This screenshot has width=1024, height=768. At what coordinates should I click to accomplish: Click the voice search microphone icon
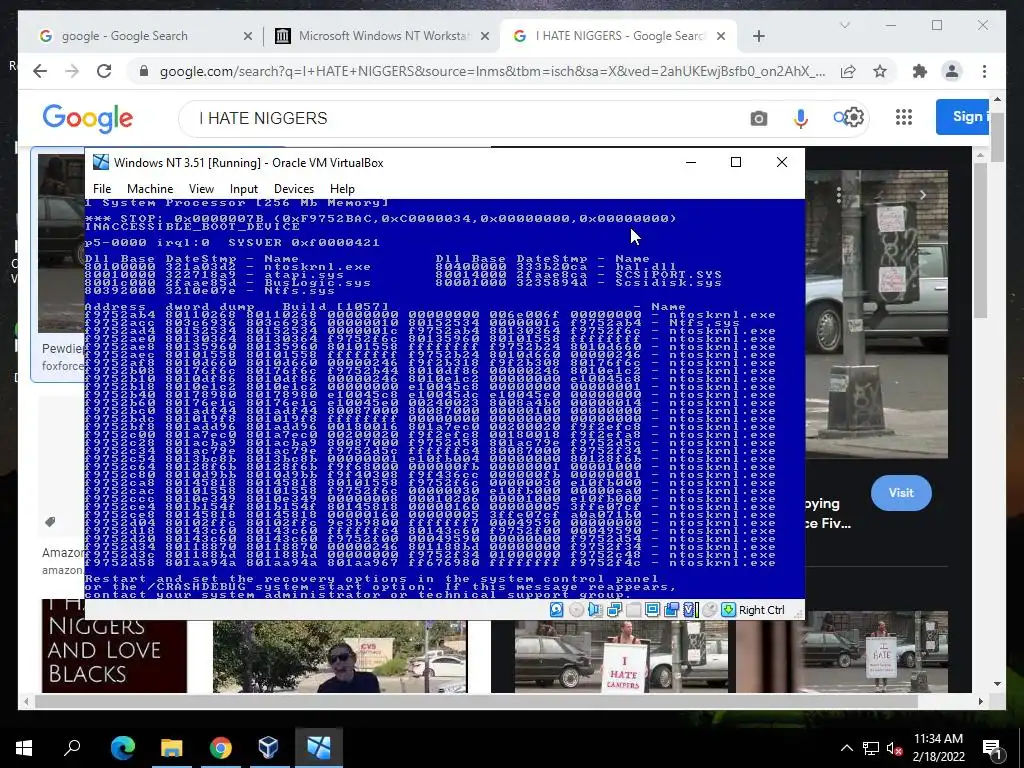[x=801, y=118]
